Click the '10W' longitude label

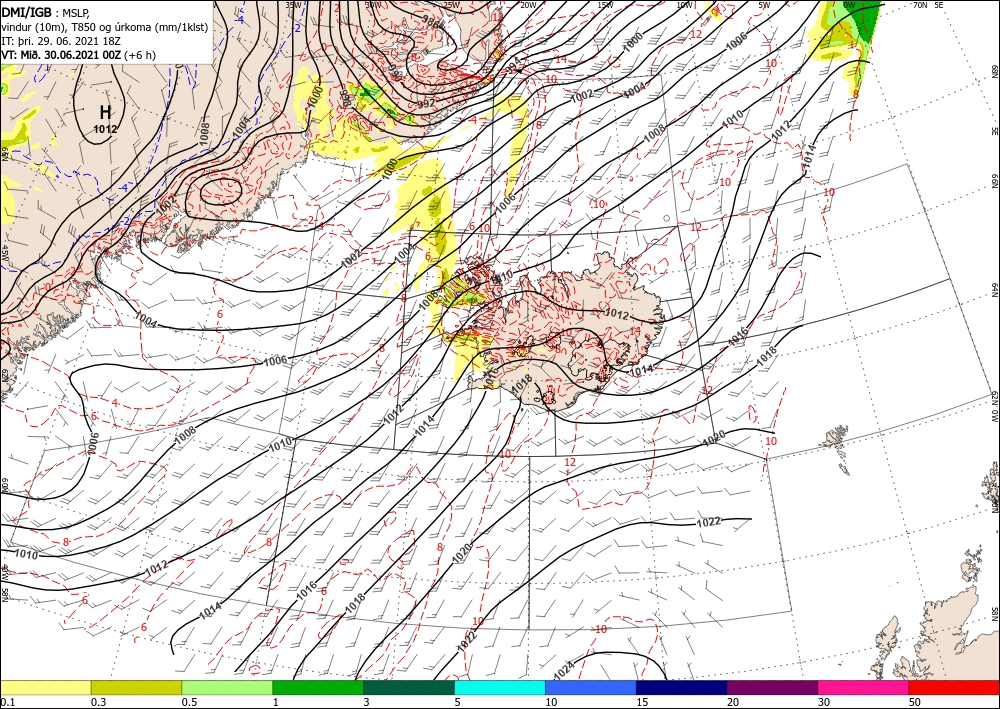[x=684, y=5]
